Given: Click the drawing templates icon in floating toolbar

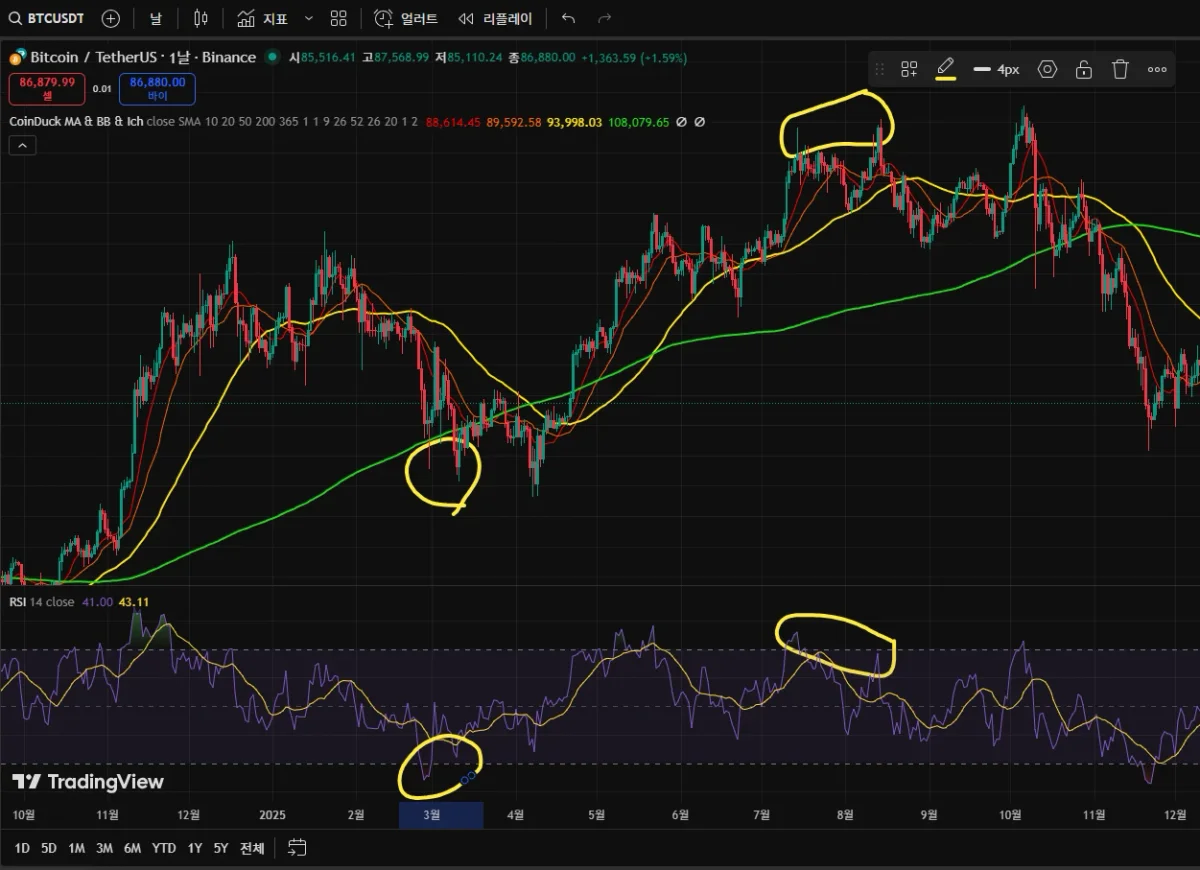Looking at the screenshot, I should click(909, 69).
